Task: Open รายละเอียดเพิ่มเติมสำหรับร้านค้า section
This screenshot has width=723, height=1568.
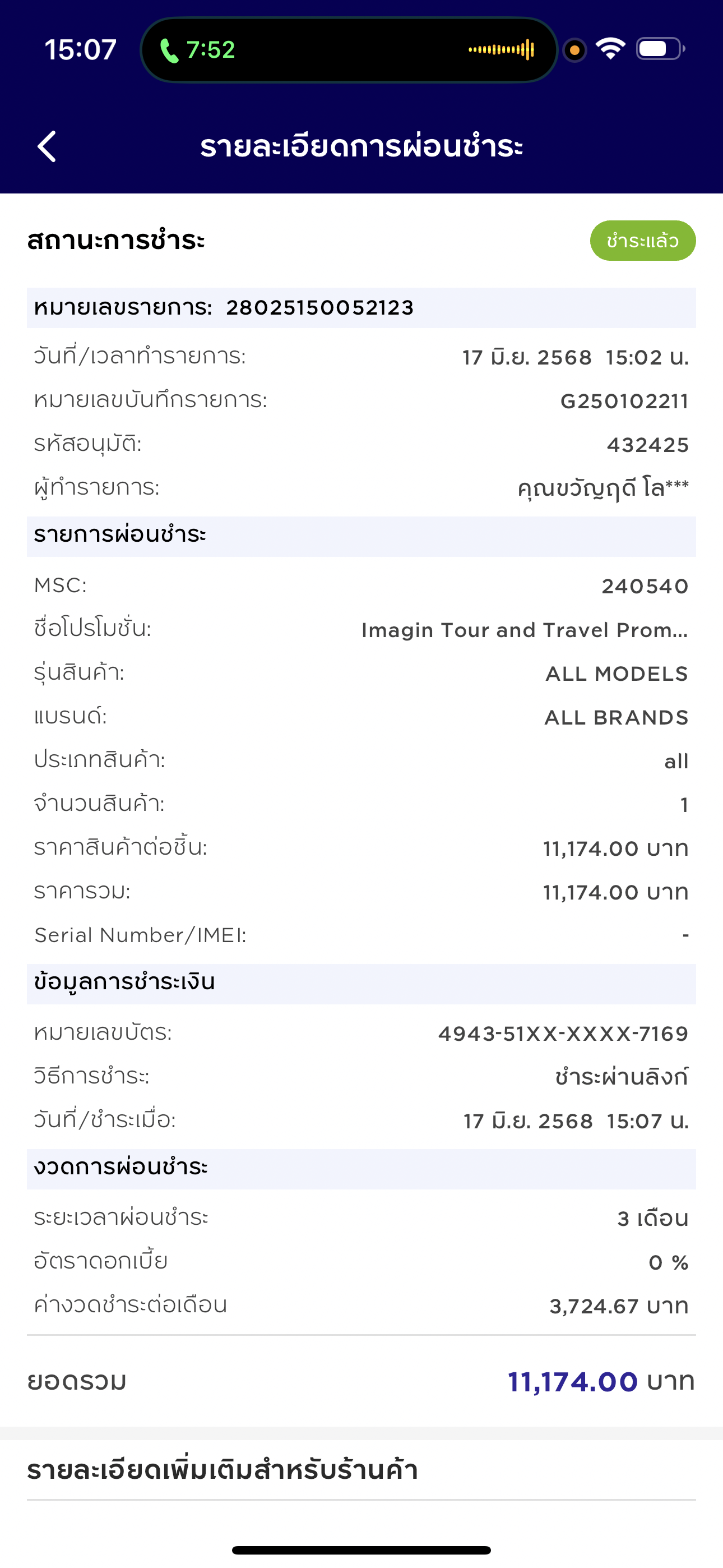Action: coord(223,1470)
